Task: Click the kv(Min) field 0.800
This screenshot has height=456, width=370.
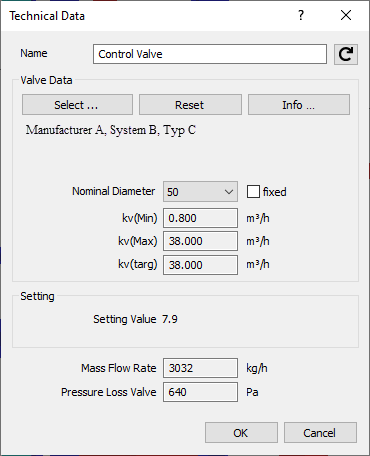Action: click(x=200, y=218)
